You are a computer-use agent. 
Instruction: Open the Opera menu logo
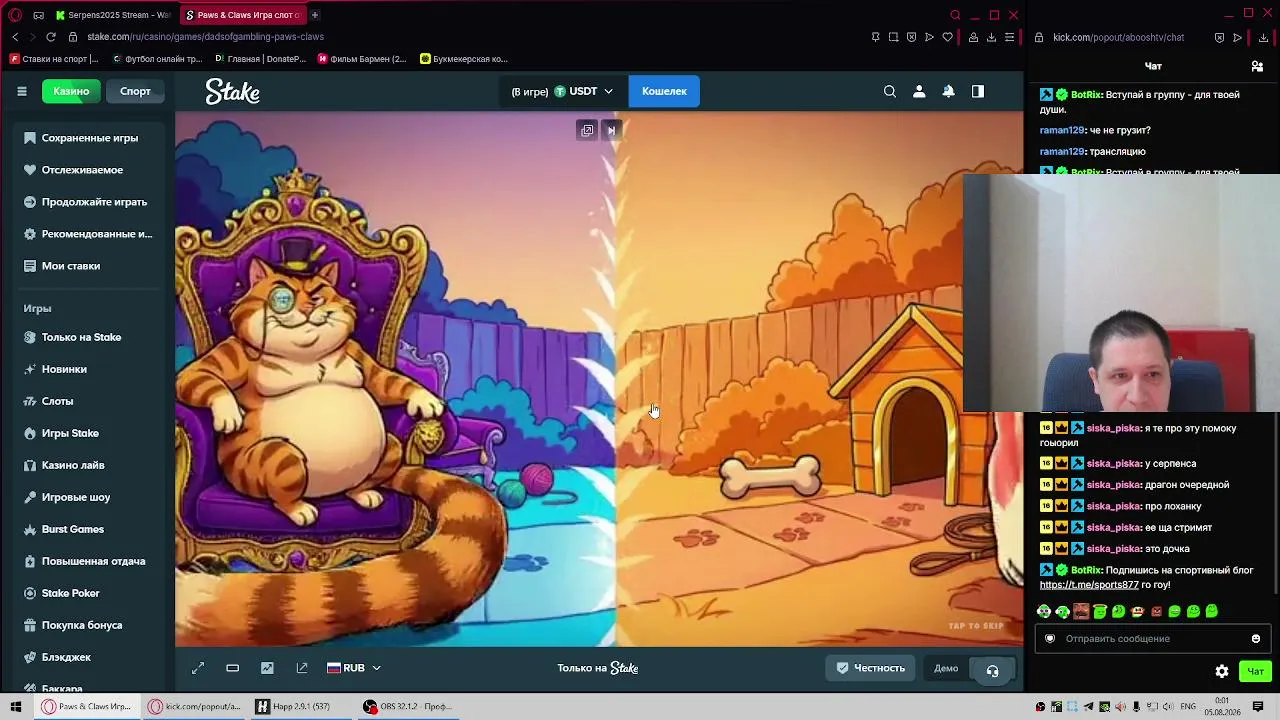click(15, 15)
